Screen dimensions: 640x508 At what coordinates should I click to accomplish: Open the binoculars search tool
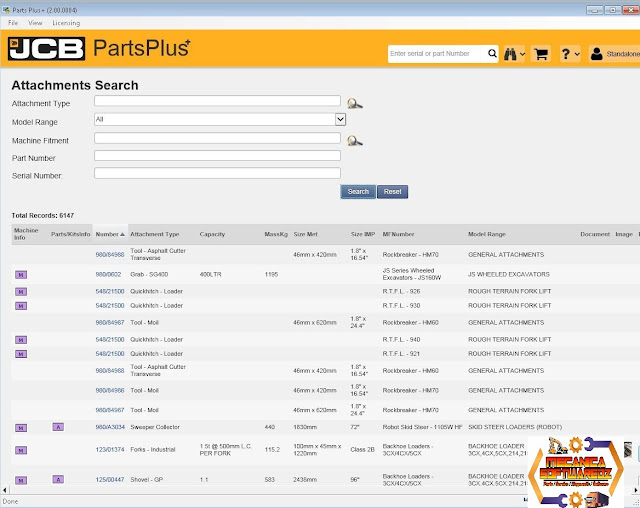510,54
